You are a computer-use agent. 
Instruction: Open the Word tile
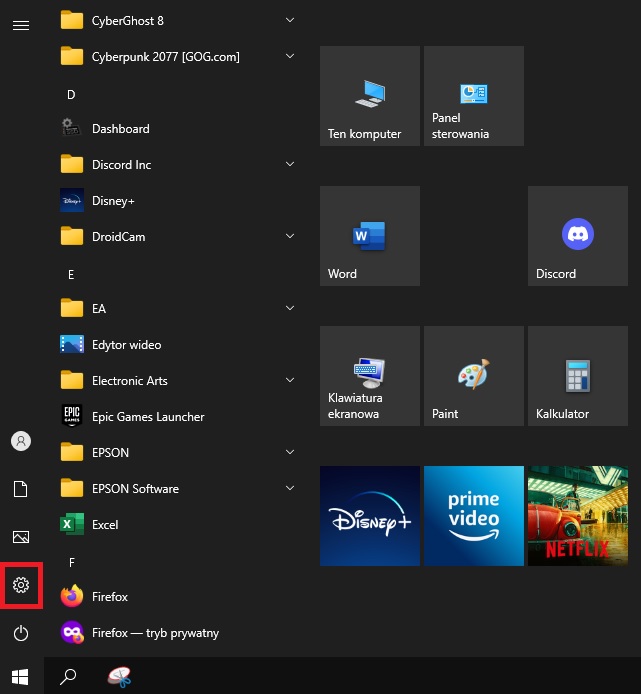[369, 236]
